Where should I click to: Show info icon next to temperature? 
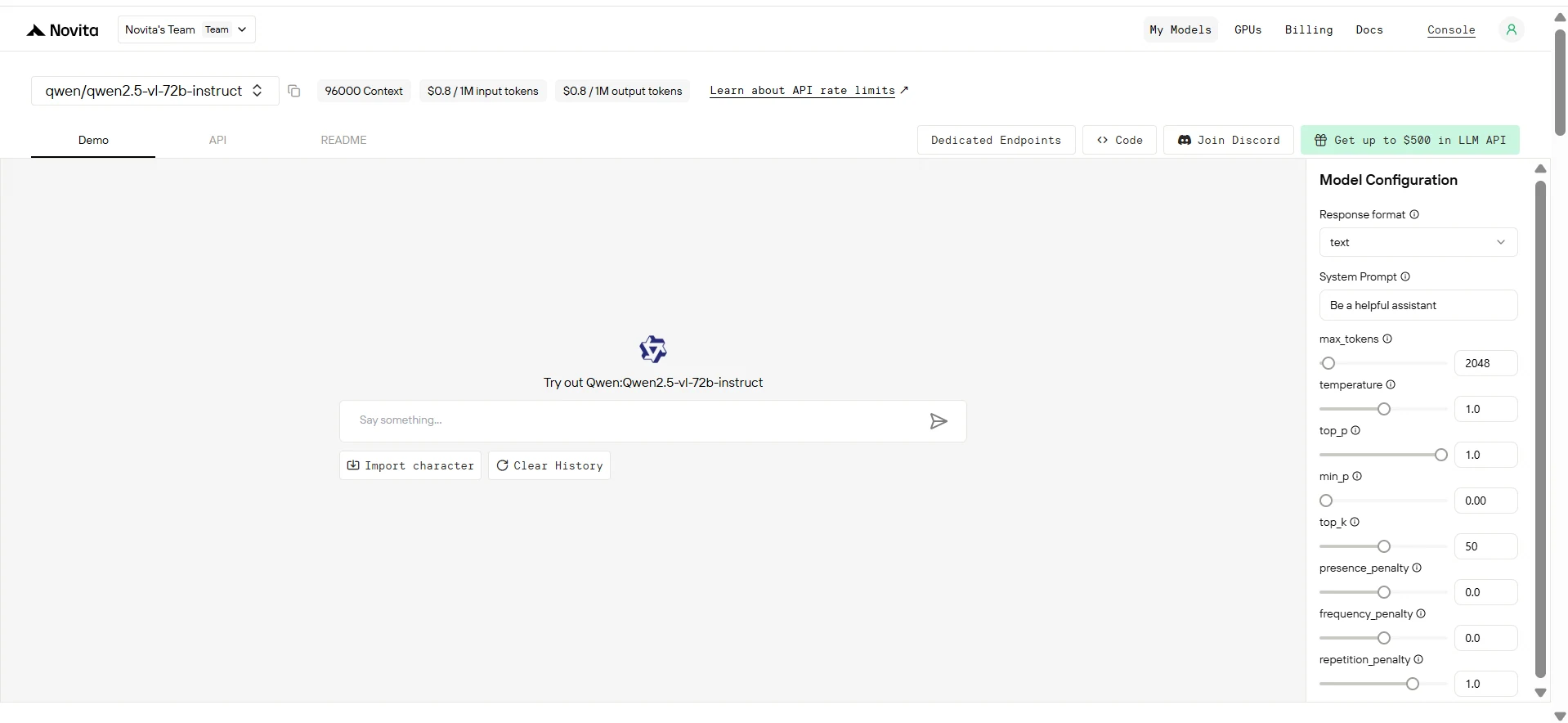pos(1391,384)
